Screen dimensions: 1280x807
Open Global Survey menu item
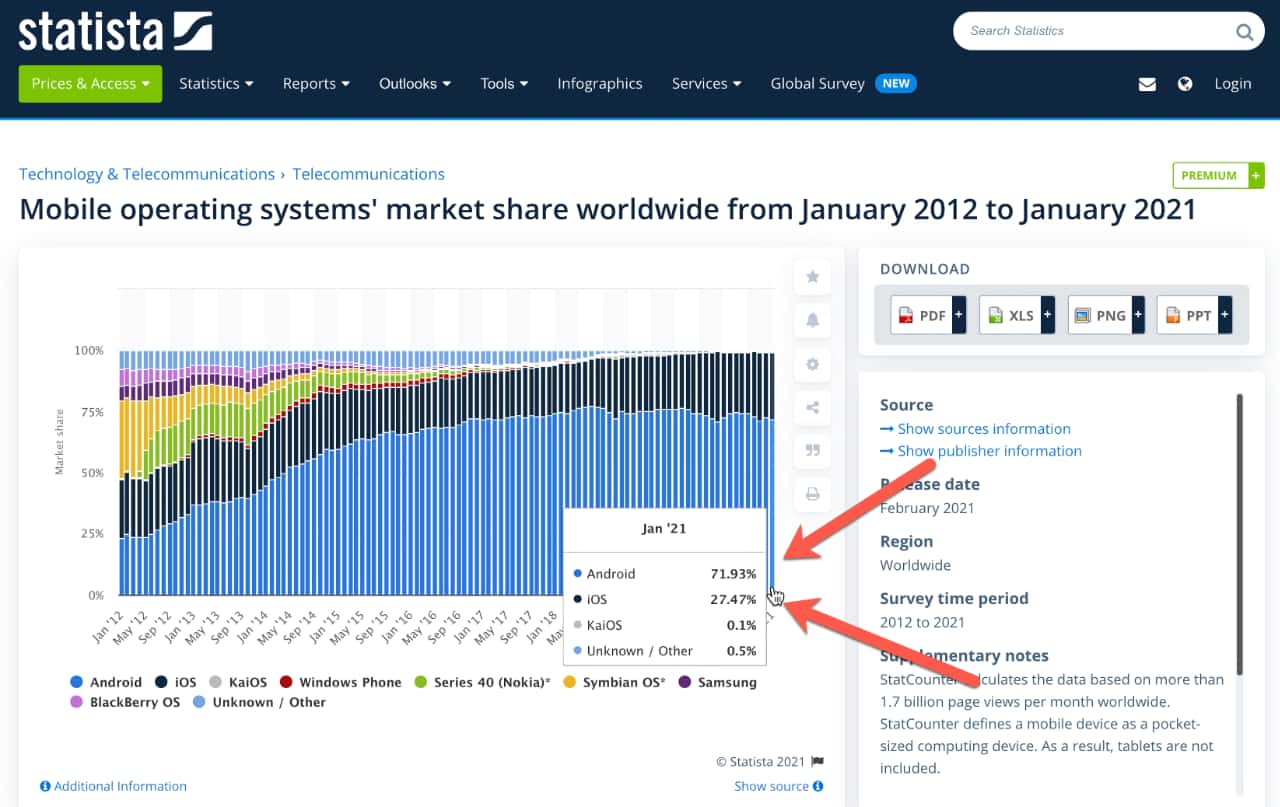817,84
